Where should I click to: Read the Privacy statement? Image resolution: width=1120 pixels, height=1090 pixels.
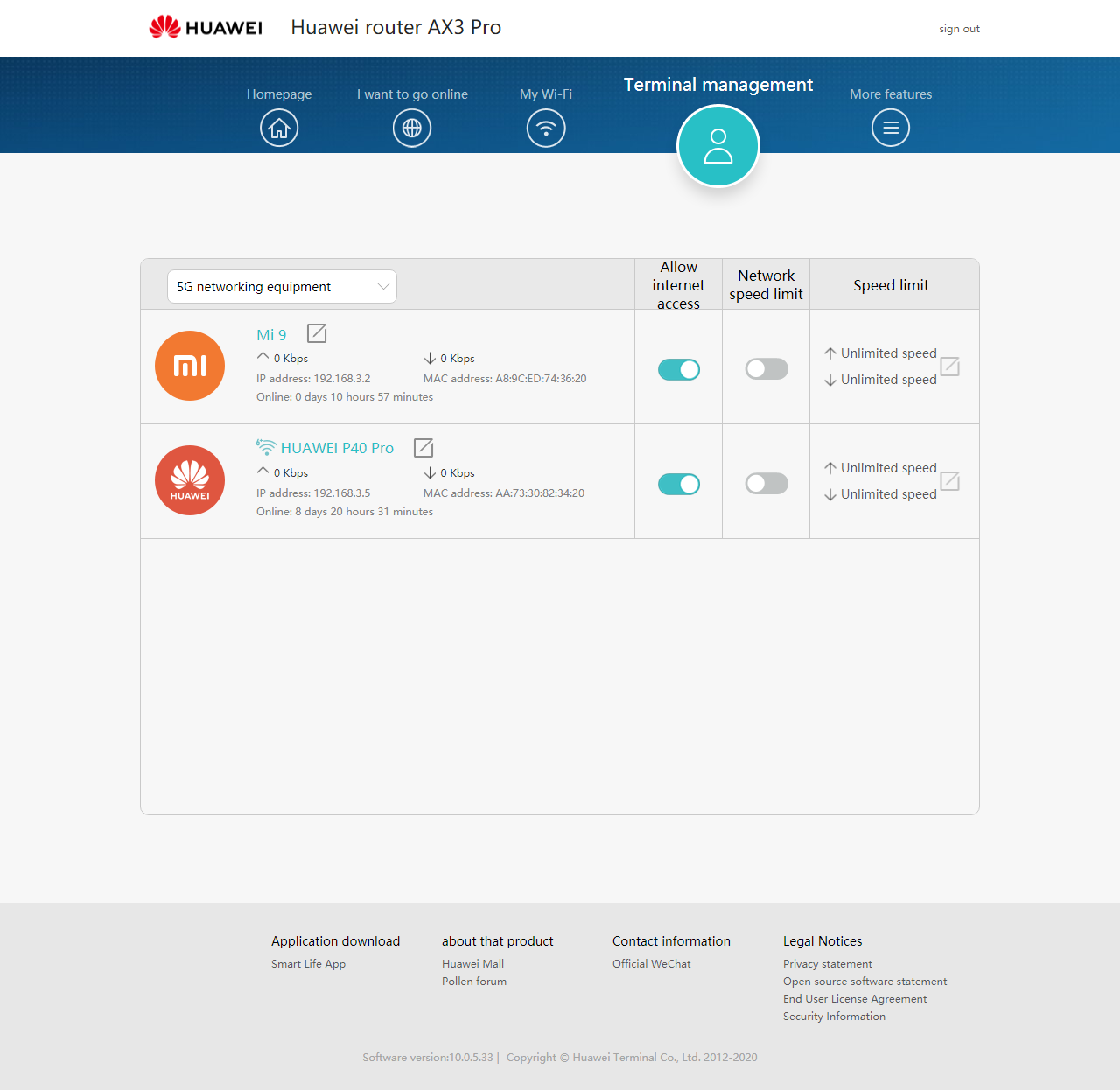point(828,964)
